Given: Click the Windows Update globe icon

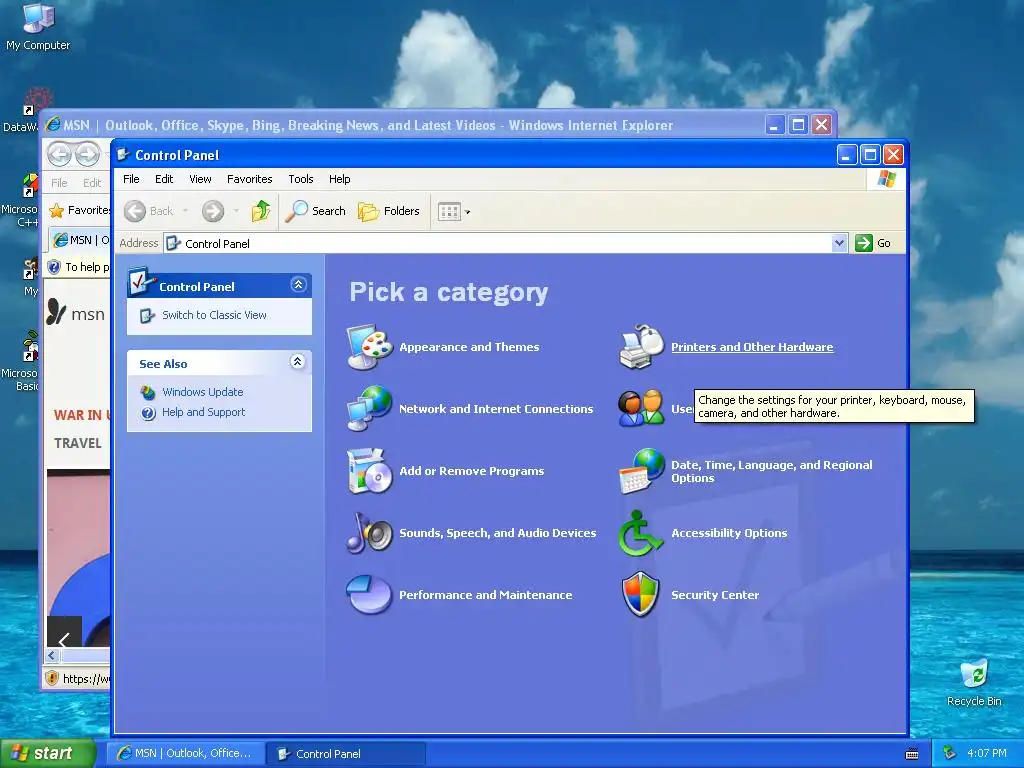Looking at the screenshot, I should tap(148, 392).
